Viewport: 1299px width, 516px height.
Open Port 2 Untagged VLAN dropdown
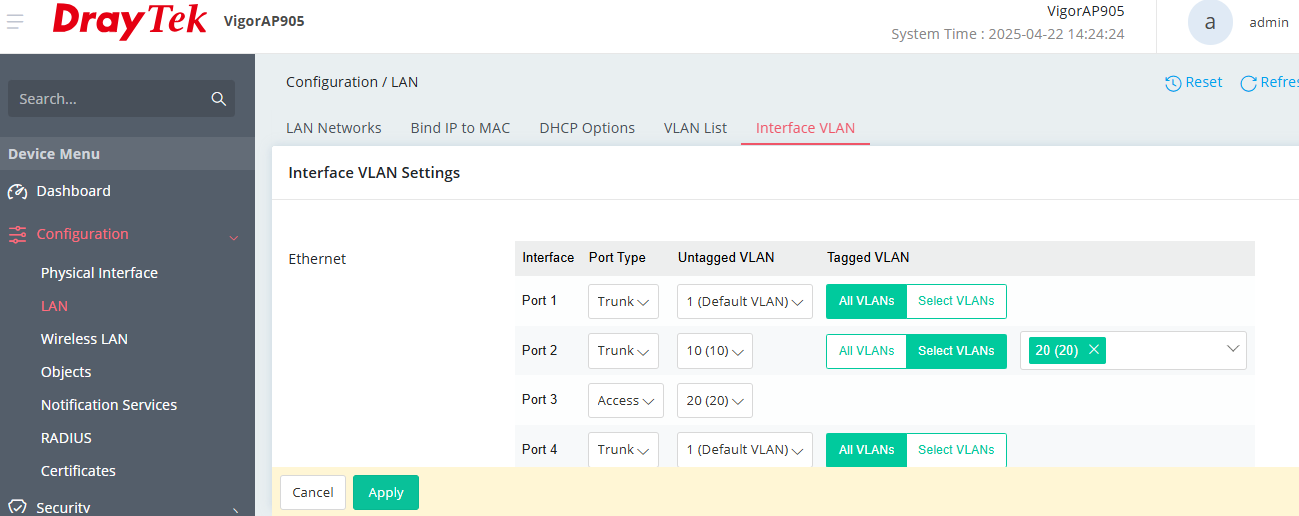pos(714,351)
